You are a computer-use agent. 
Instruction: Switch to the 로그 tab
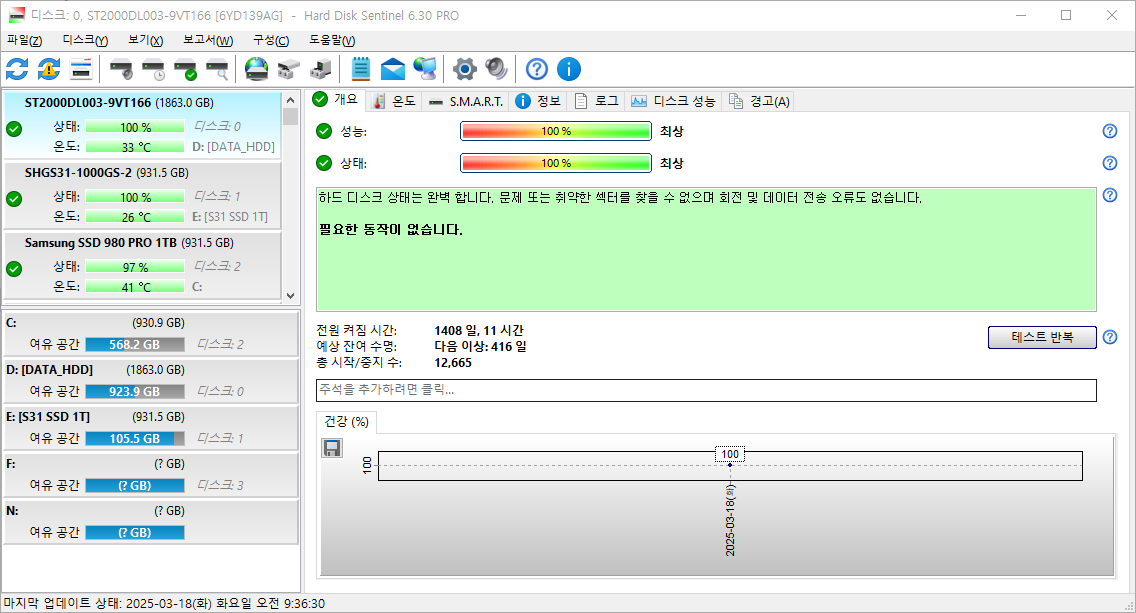pos(596,101)
